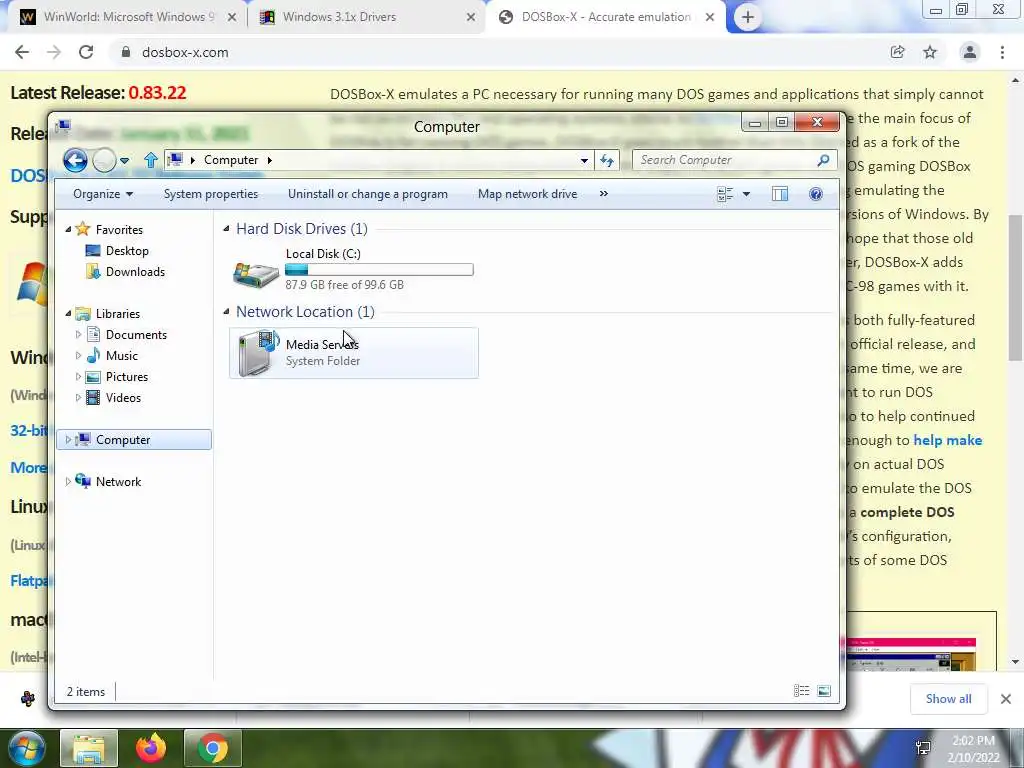This screenshot has width=1024, height=768.
Task: Bookmark this page with the star
Action: (x=930, y=52)
